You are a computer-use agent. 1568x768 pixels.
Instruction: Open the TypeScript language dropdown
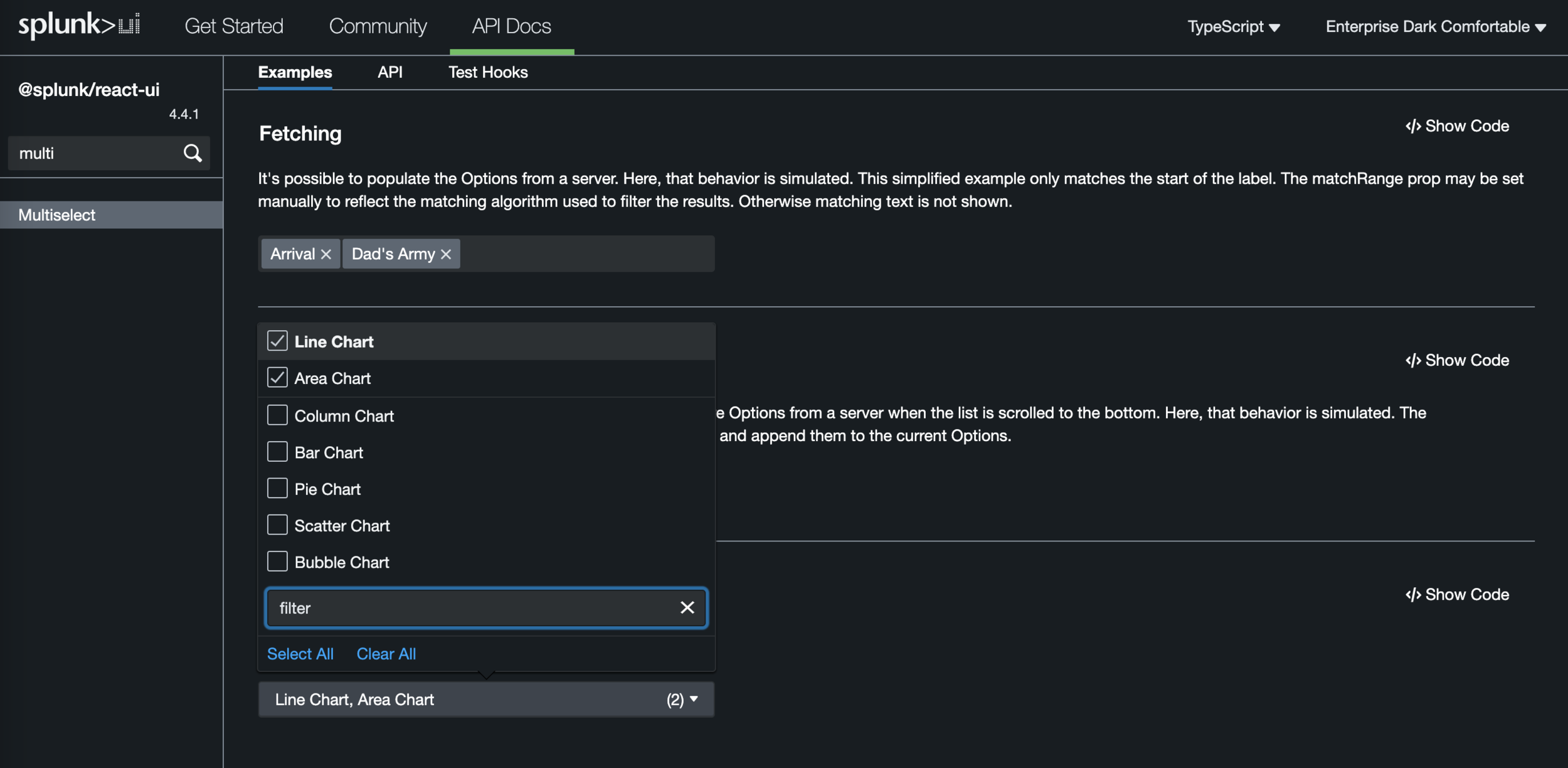[x=1233, y=26]
